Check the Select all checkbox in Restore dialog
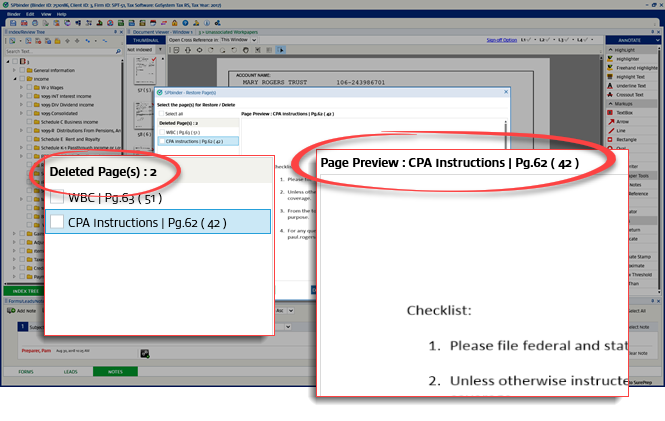The height and width of the screenshot is (421, 665). (x=161, y=114)
